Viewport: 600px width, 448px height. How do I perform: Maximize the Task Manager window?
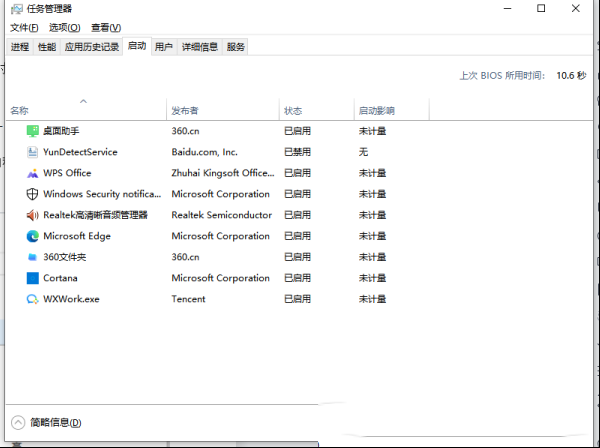(x=541, y=8)
